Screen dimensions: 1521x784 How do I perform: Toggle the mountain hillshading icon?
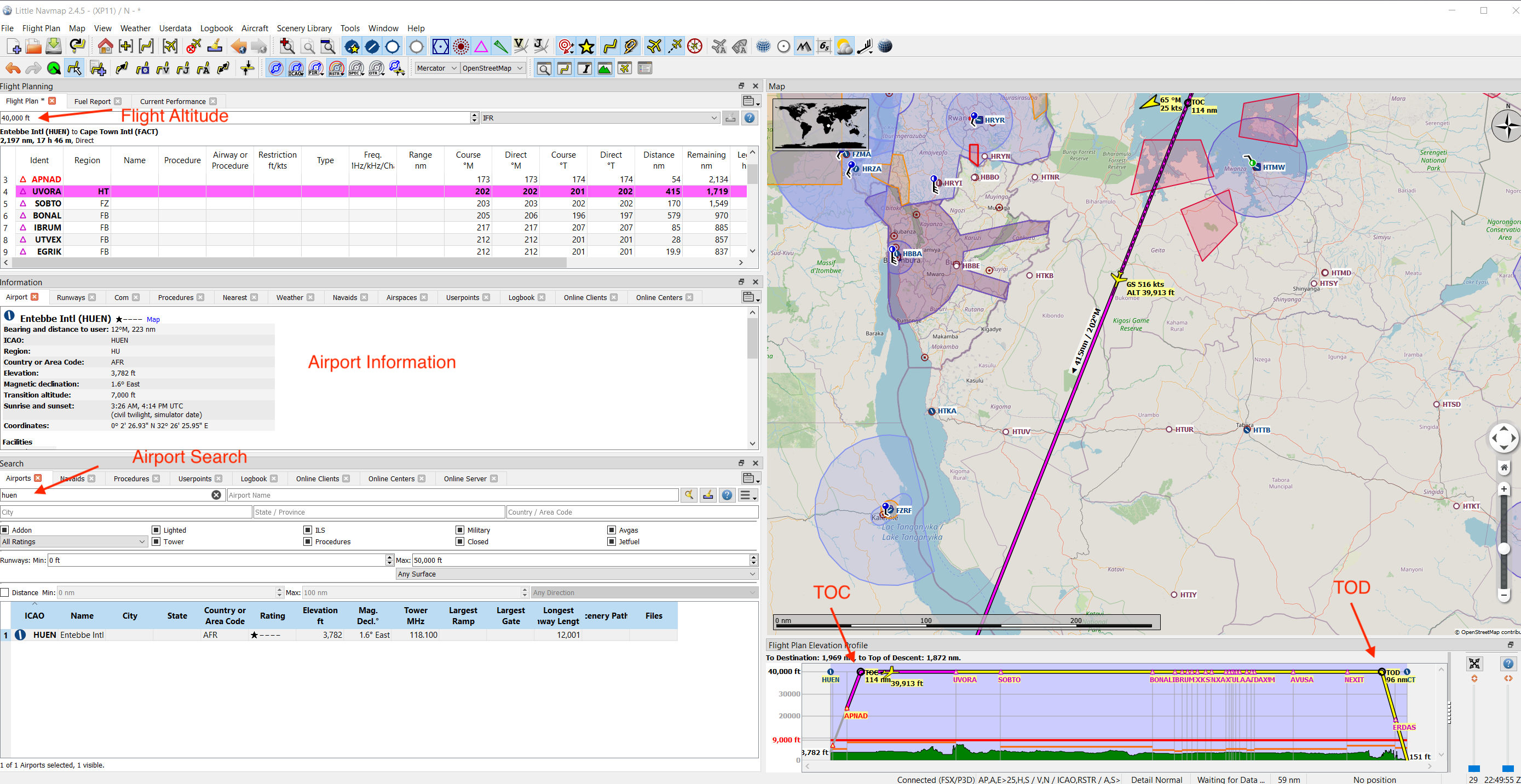pos(804,46)
